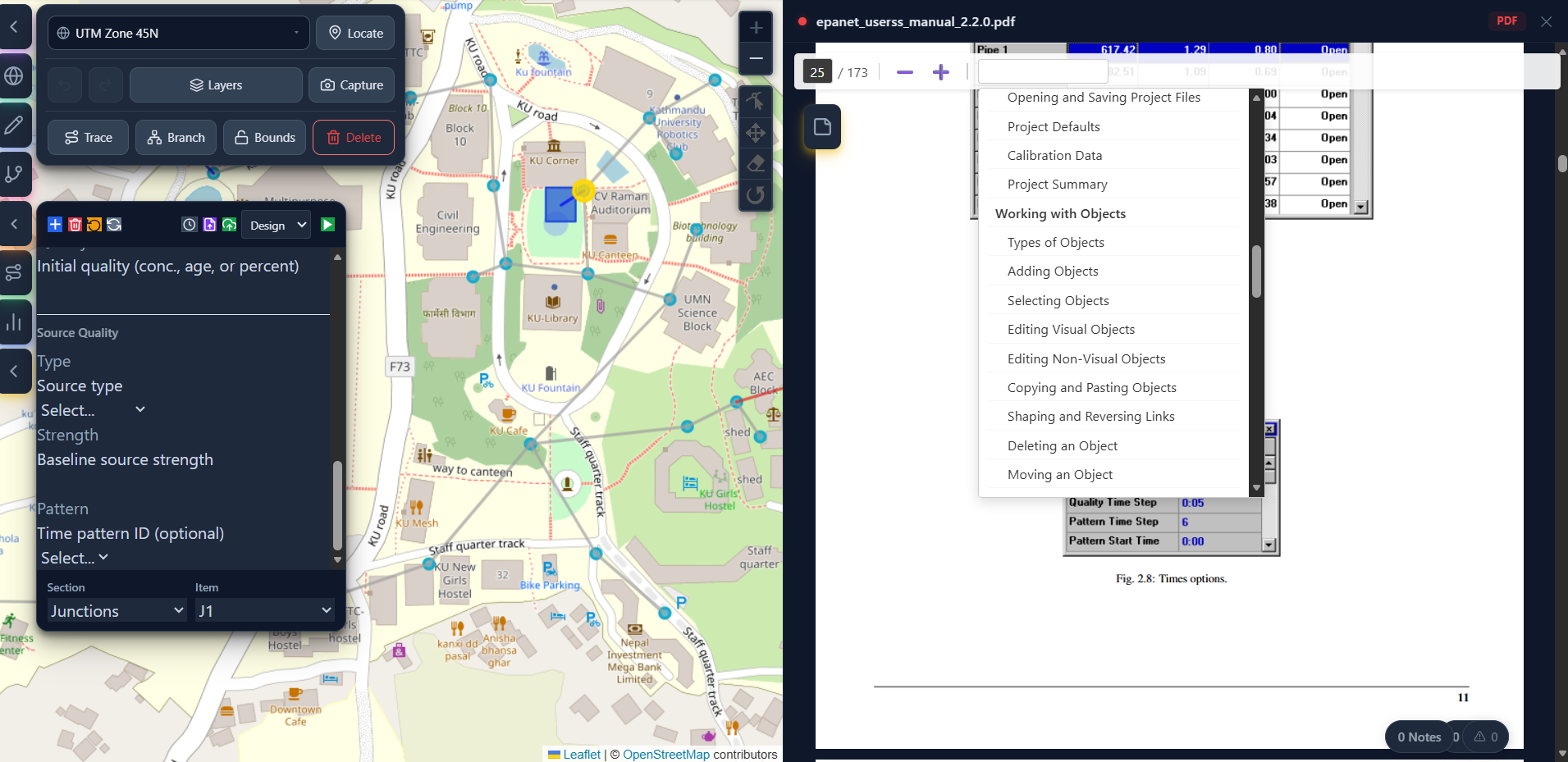Zoom in the PDF with the plus icon

click(x=941, y=72)
